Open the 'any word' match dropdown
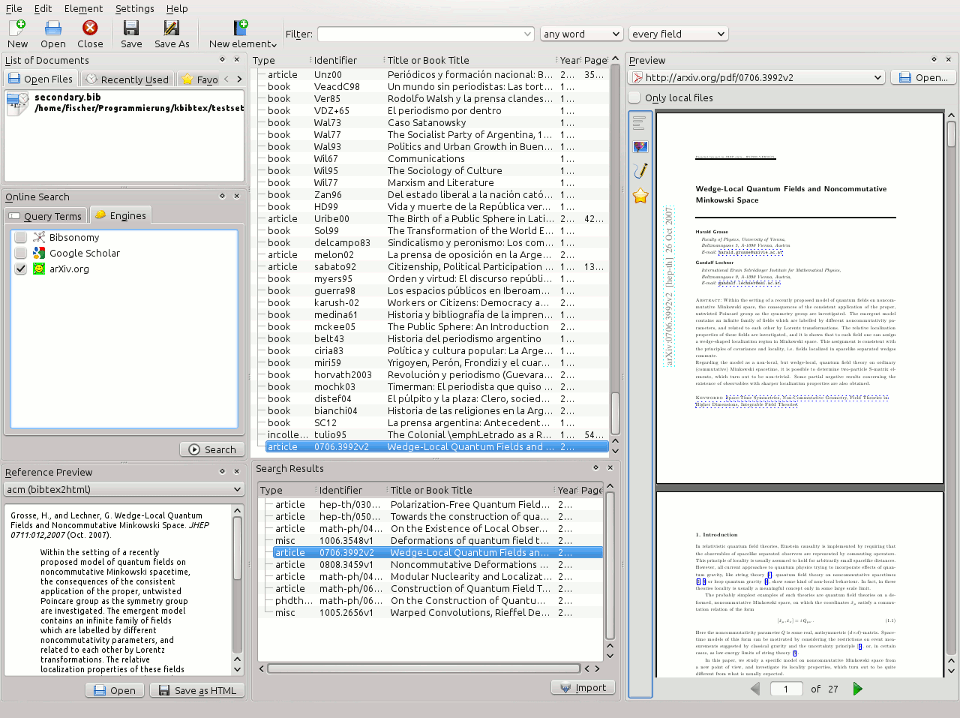The width and height of the screenshot is (960, 718). (x=581, y=34)
